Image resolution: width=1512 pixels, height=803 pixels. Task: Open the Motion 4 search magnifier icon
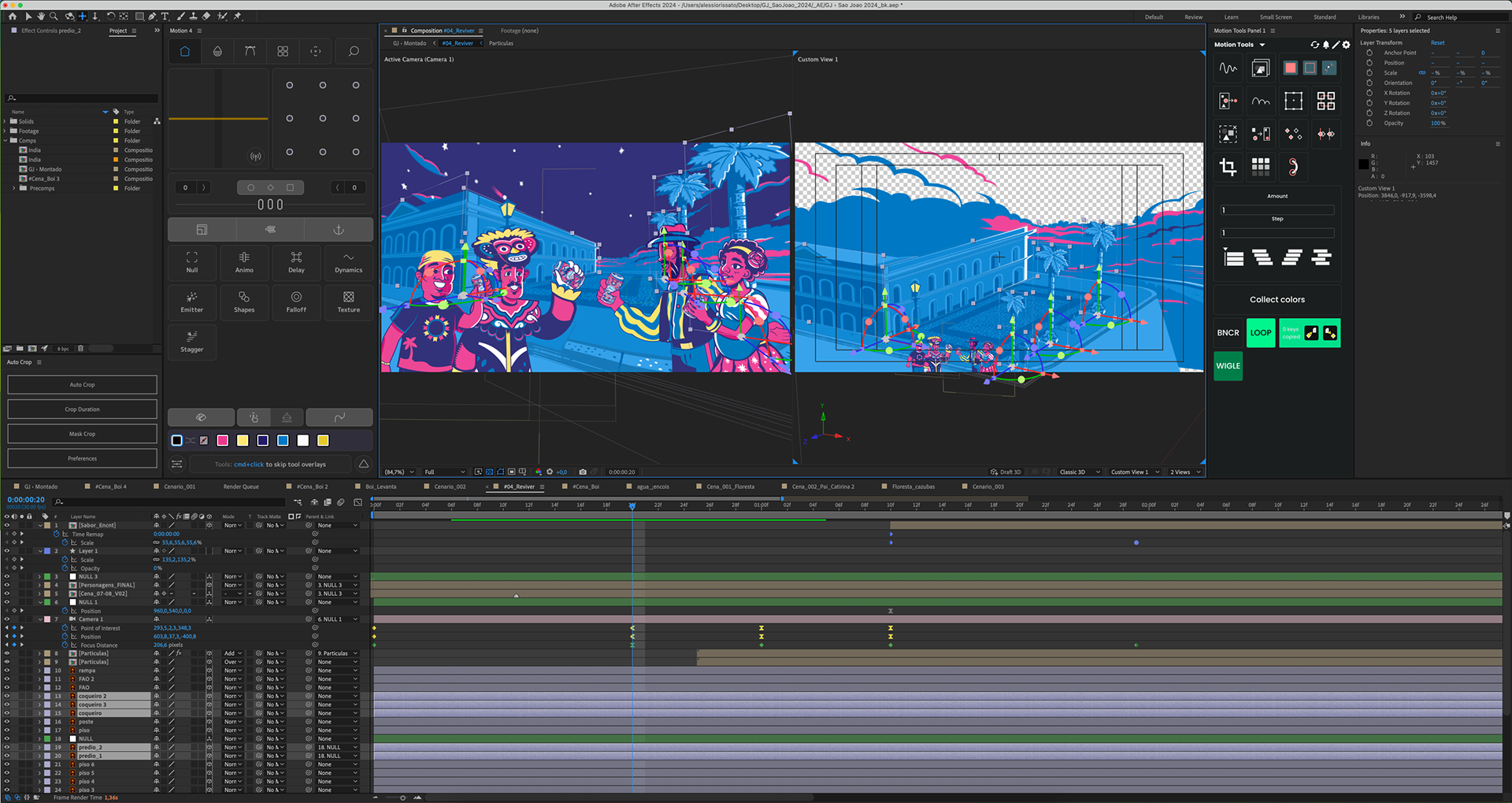[x=354, y=51]
